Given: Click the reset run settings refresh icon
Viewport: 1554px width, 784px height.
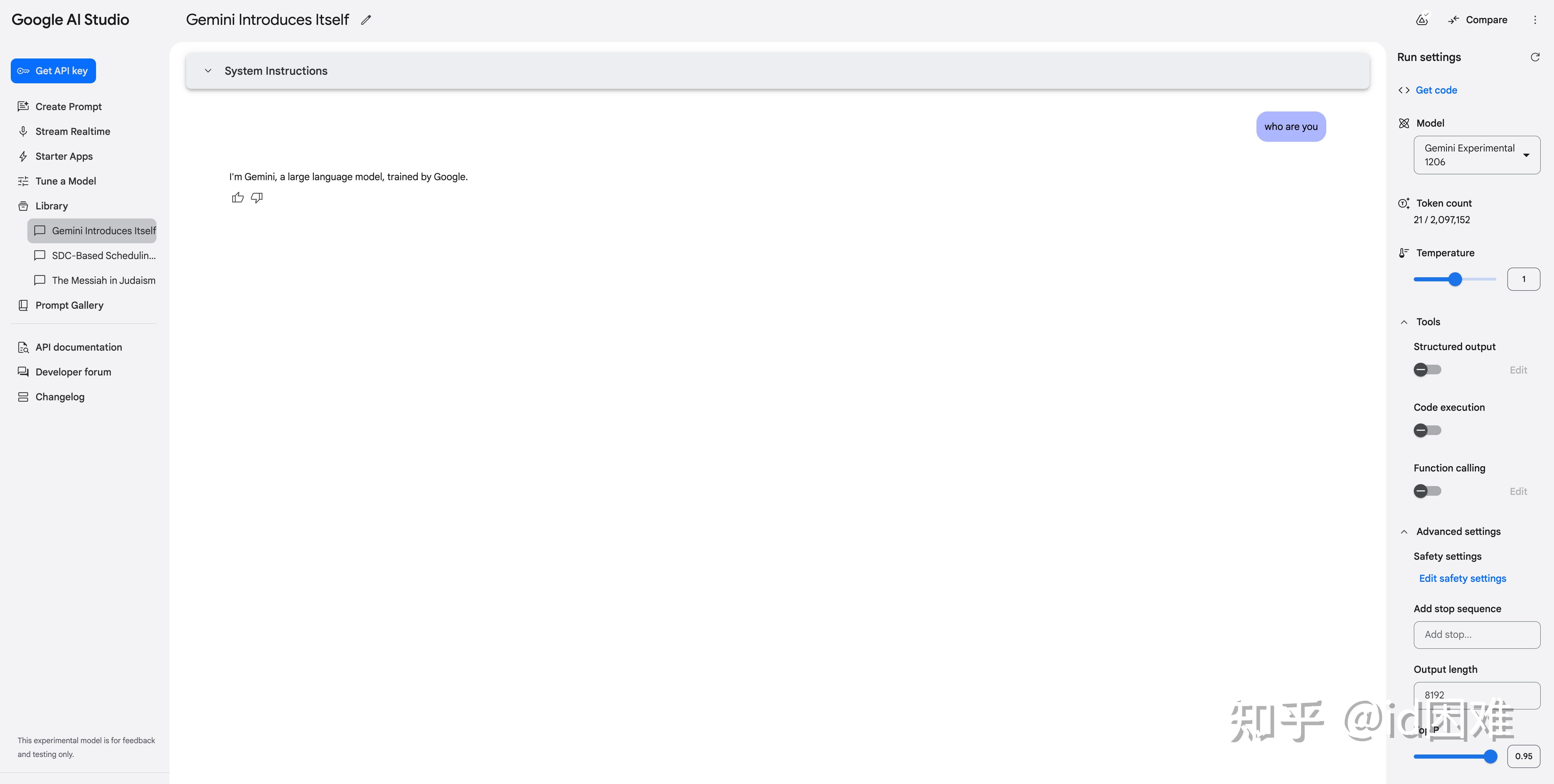Looking at the screenshot, I should click(x=1535, y=57).
